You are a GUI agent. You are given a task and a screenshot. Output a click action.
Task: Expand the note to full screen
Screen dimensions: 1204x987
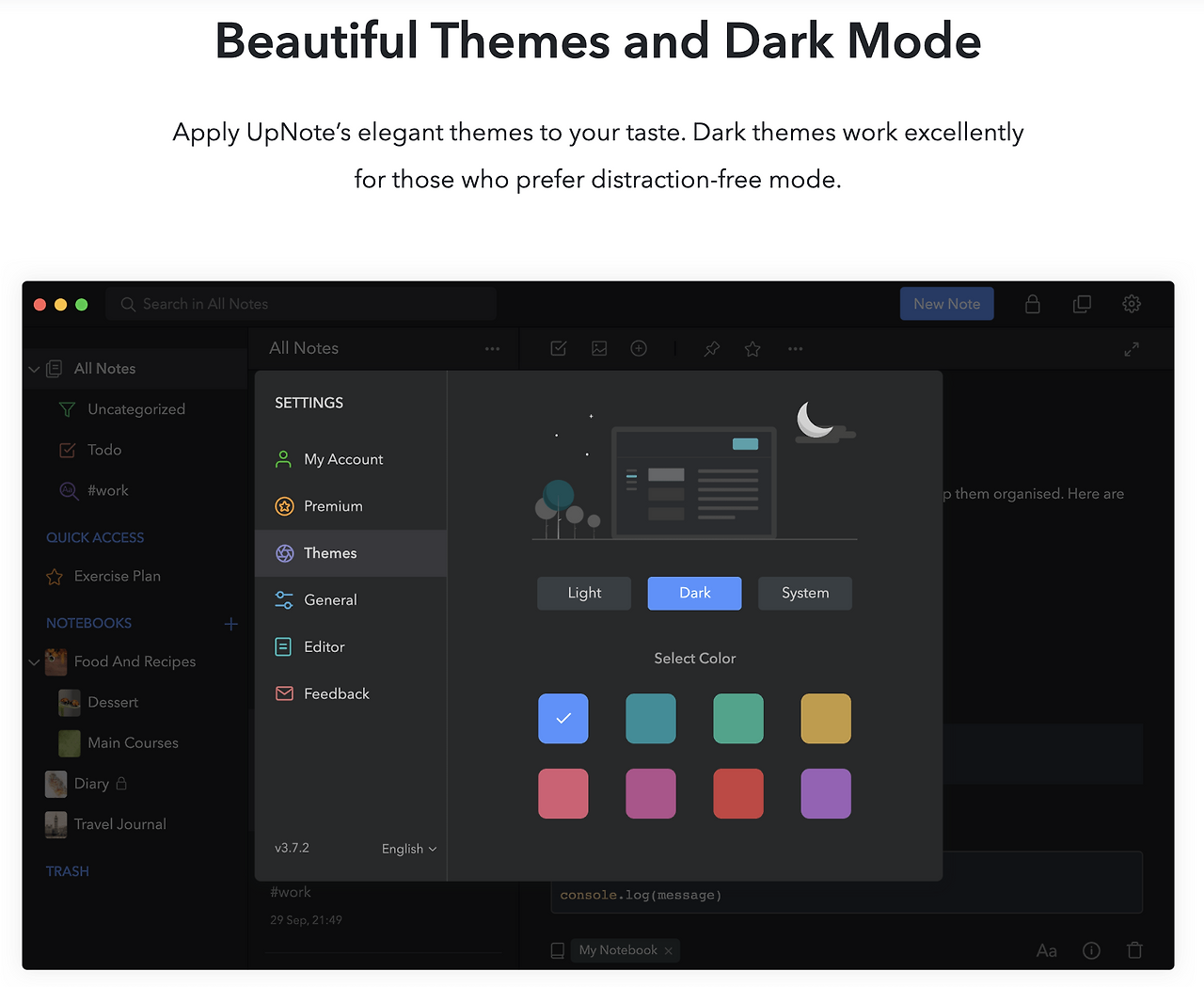tap(1132, 349)
